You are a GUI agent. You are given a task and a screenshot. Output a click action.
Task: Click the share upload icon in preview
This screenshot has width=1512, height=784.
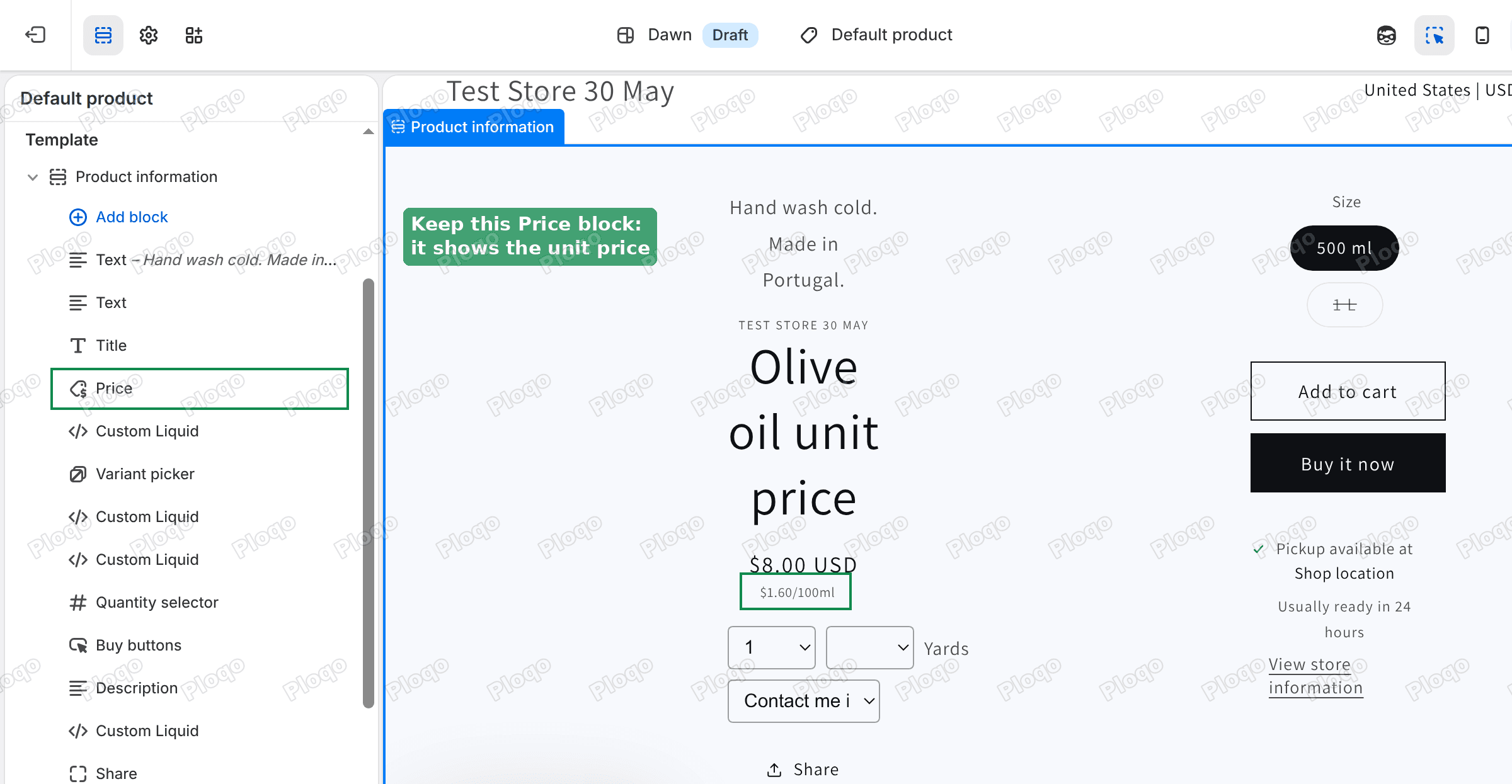tap(774, 770)
